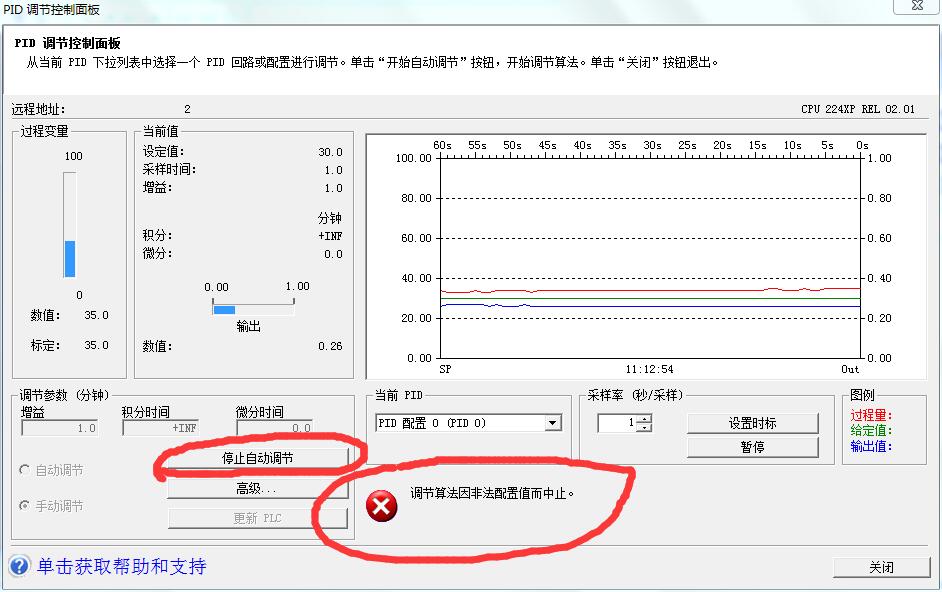Click the 微分 value 0.0
The image size is (942, 592).
[x=333, y=254]
